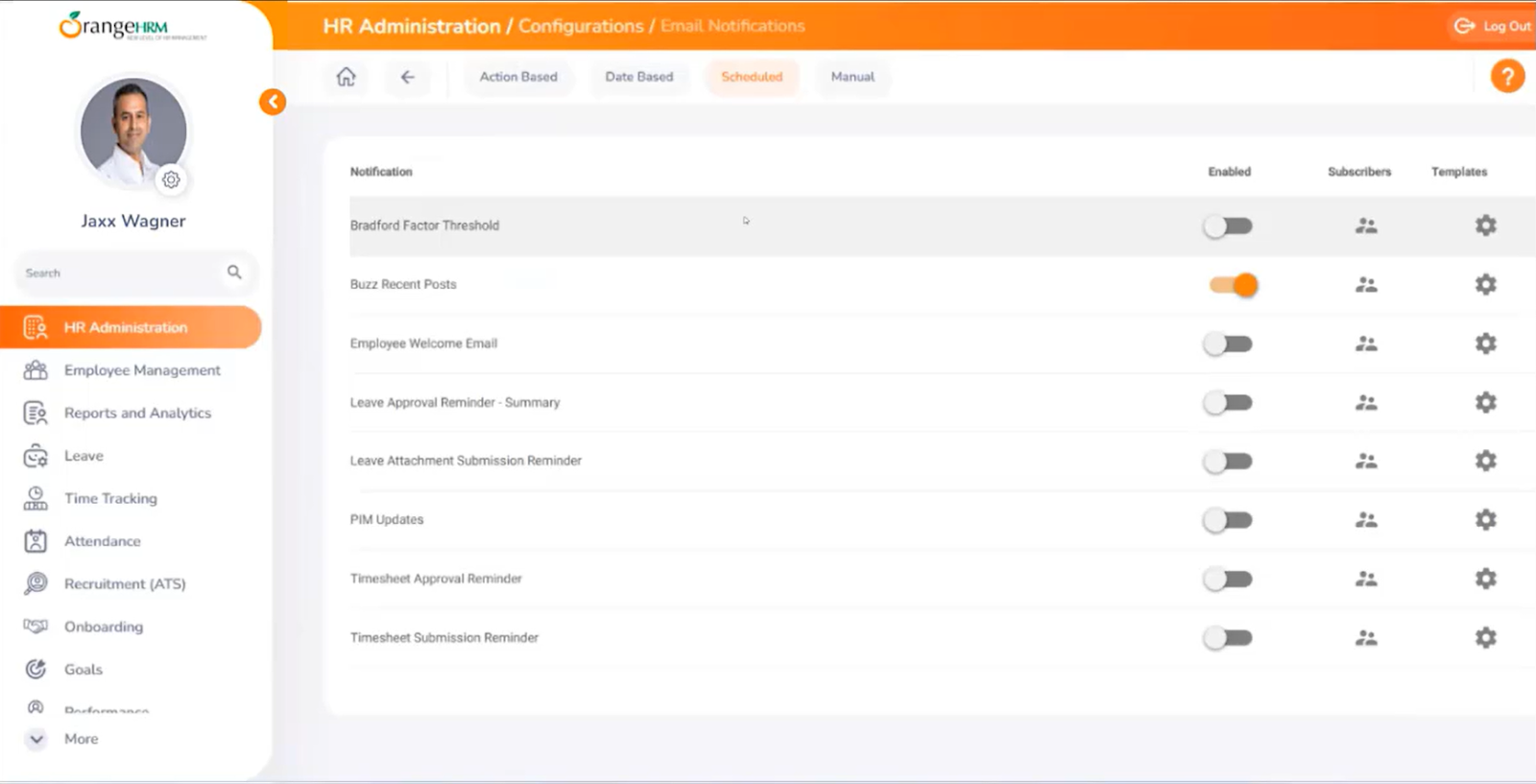Open subscribers for PIM Updates
This screenshot has width=1536, height=784.
[1366, 520]
